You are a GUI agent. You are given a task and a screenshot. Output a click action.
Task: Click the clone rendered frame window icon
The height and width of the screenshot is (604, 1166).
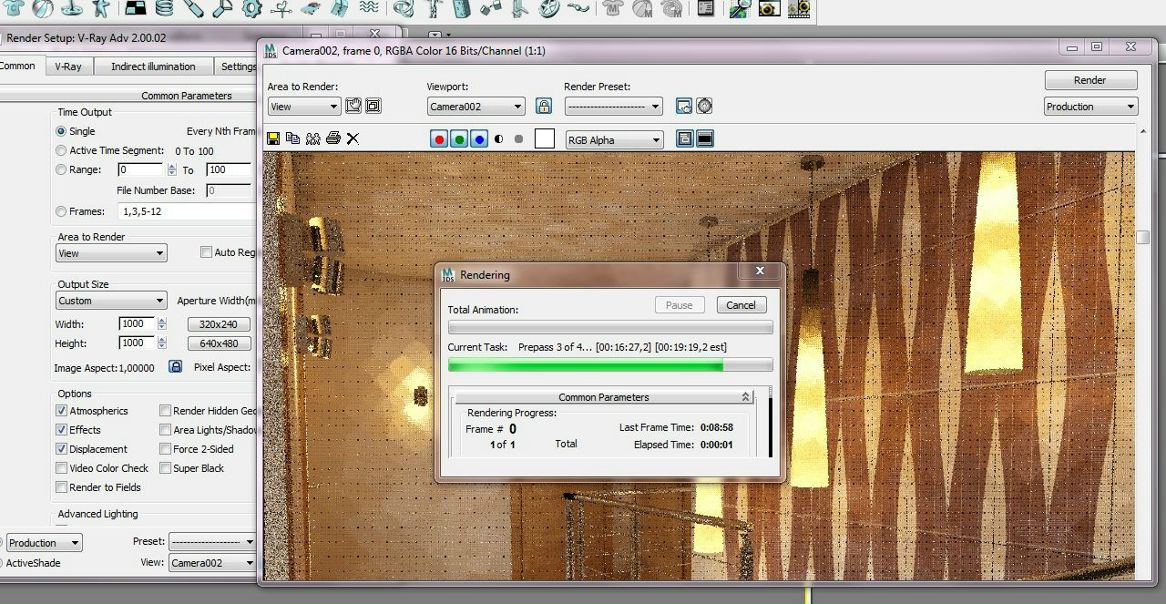click(313, 139)
